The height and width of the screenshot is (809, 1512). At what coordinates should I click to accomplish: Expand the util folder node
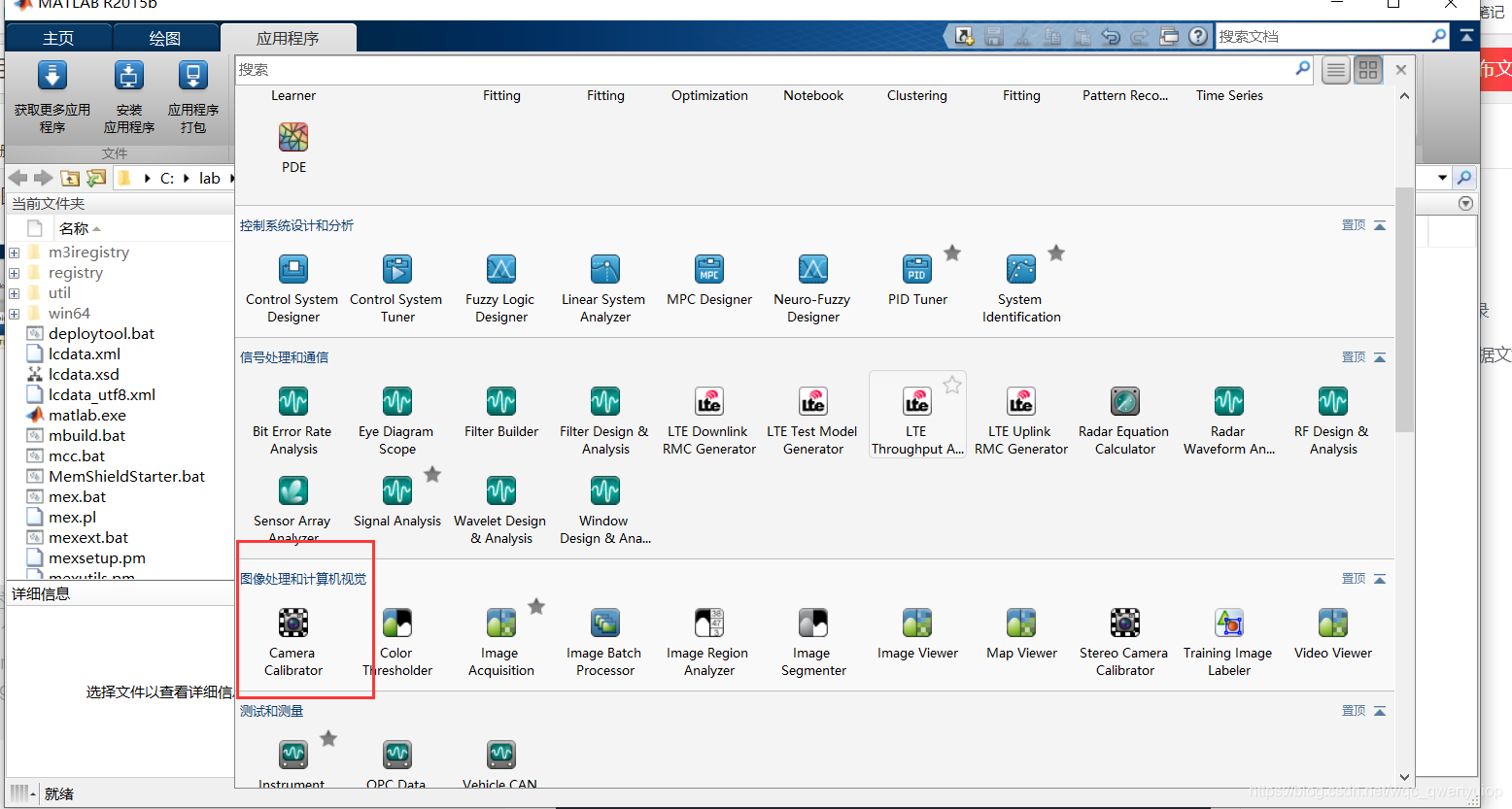coord(14,293)
